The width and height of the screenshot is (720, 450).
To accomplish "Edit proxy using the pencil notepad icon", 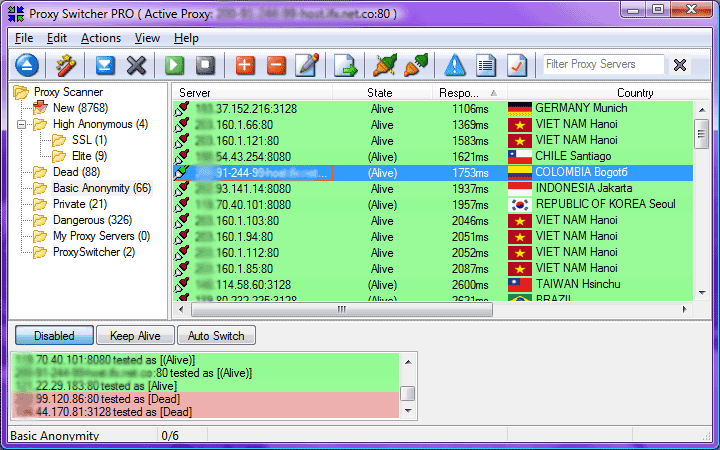I will coord(307,65).
